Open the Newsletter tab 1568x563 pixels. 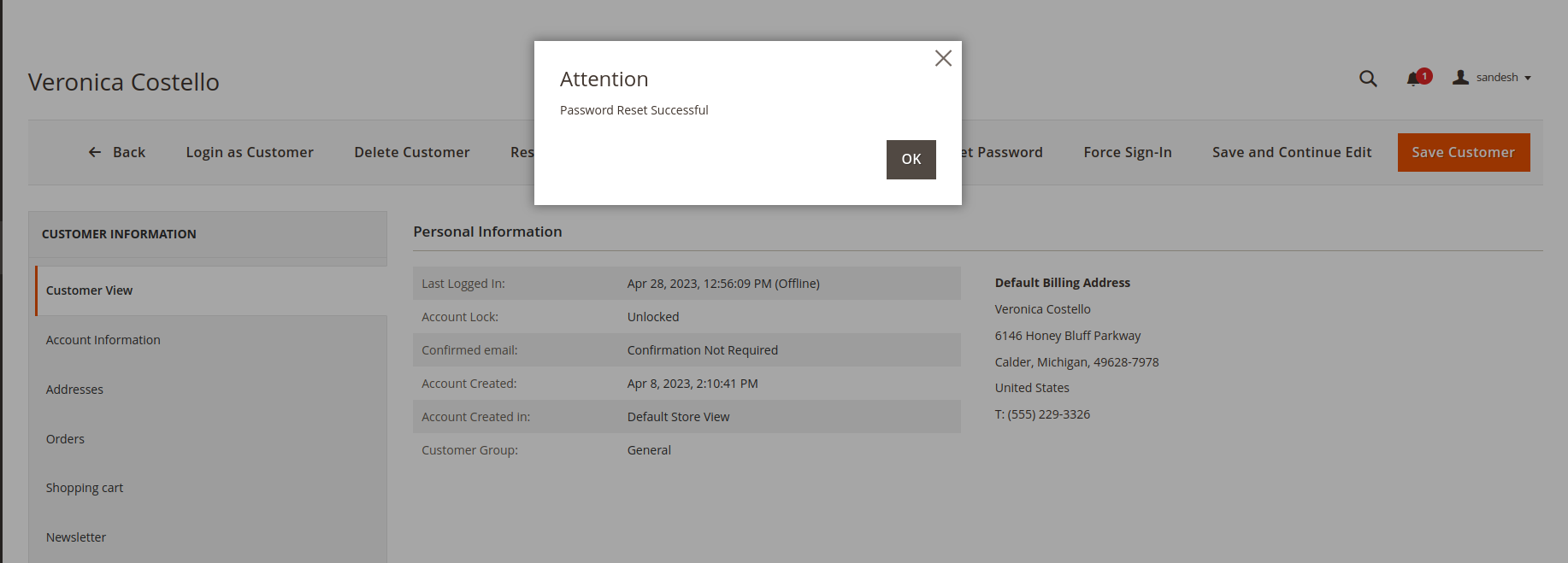tap(76, 537)
